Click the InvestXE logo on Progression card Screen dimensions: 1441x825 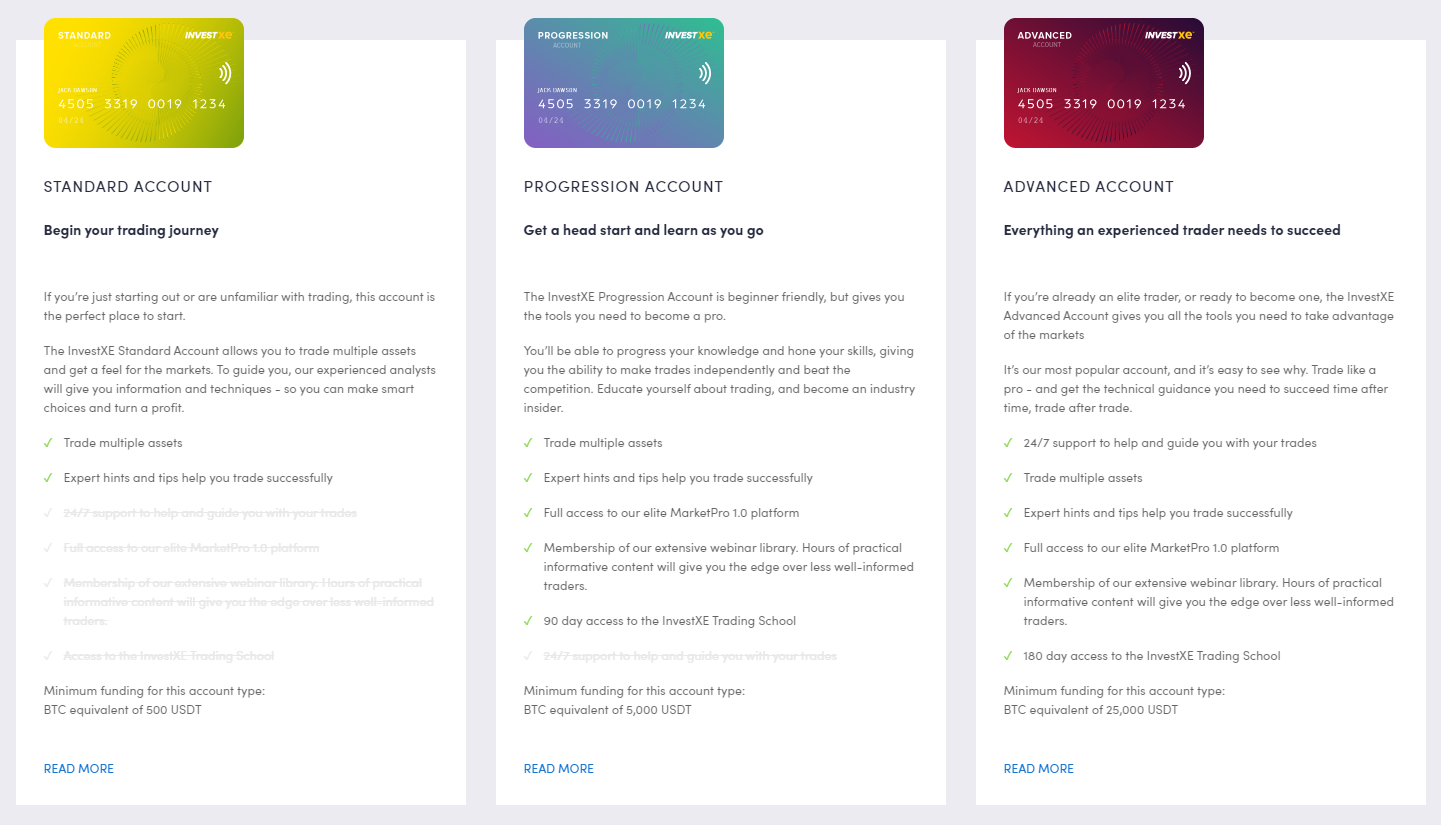[689, 35]
